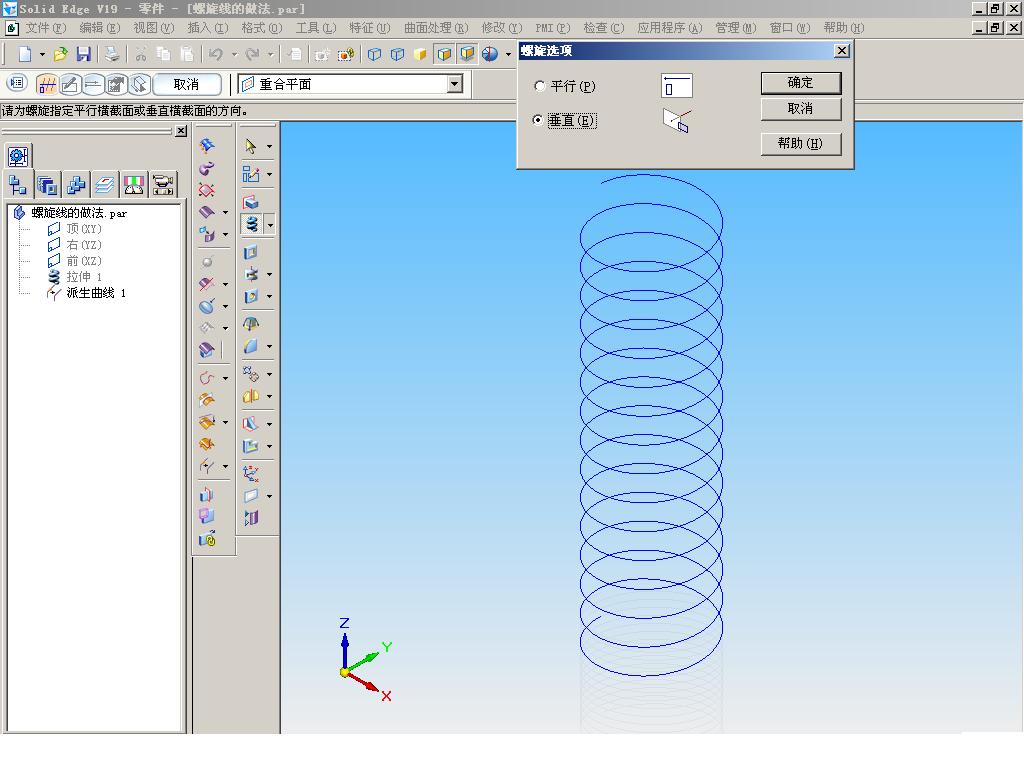Open the Feature Library tab
This screenshot has width=1024, height=768.
tap(47, 185)
